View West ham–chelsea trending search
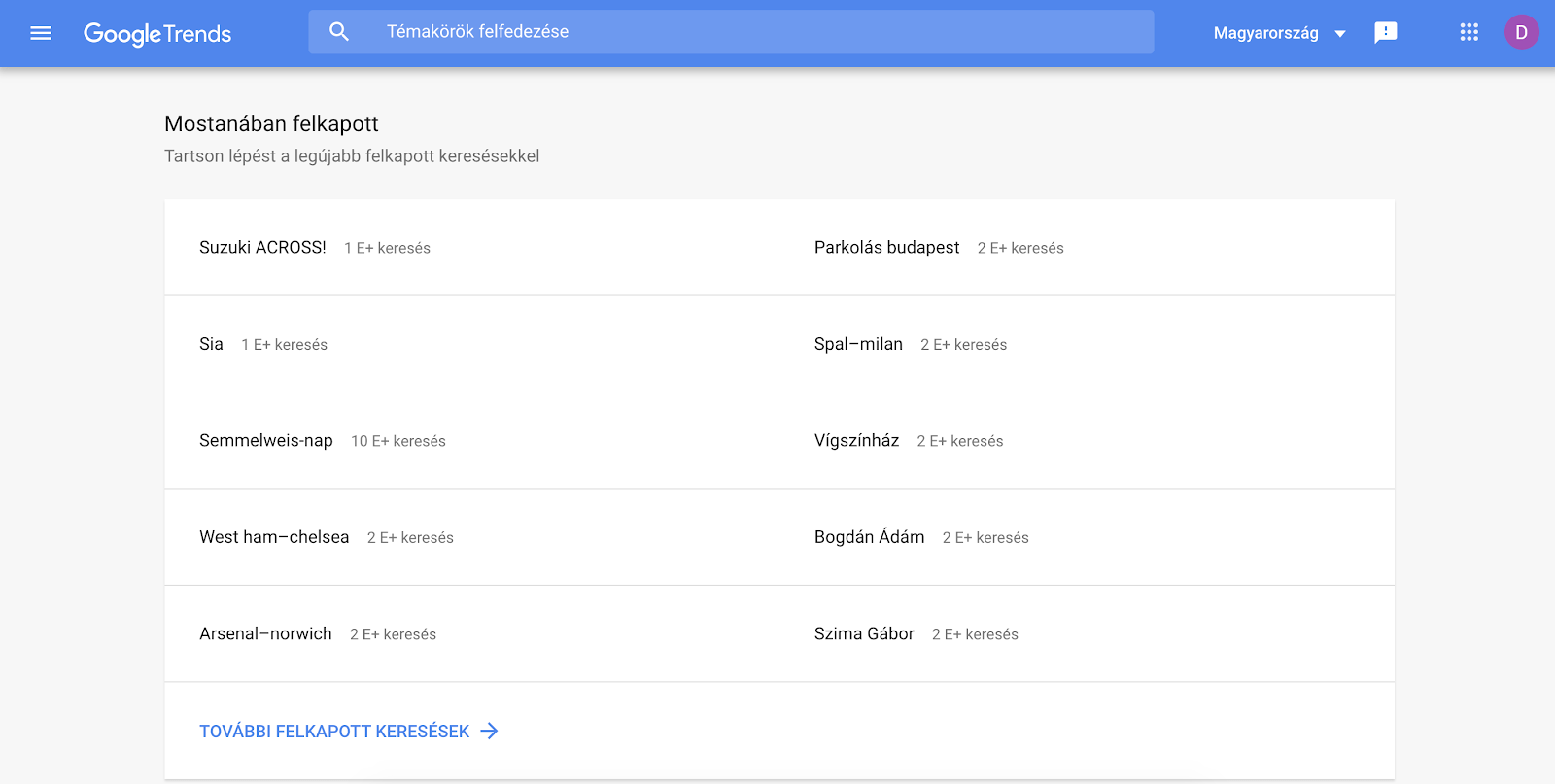Image resolution: width=1555 pixels, height=784 pixels. pyautogui.click(x=274, y=537)
